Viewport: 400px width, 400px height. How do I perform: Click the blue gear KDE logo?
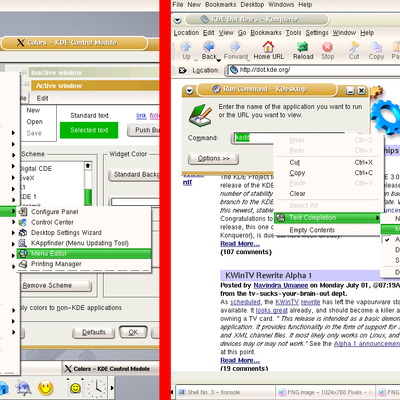pyautogui.click(x=386, y=117)
